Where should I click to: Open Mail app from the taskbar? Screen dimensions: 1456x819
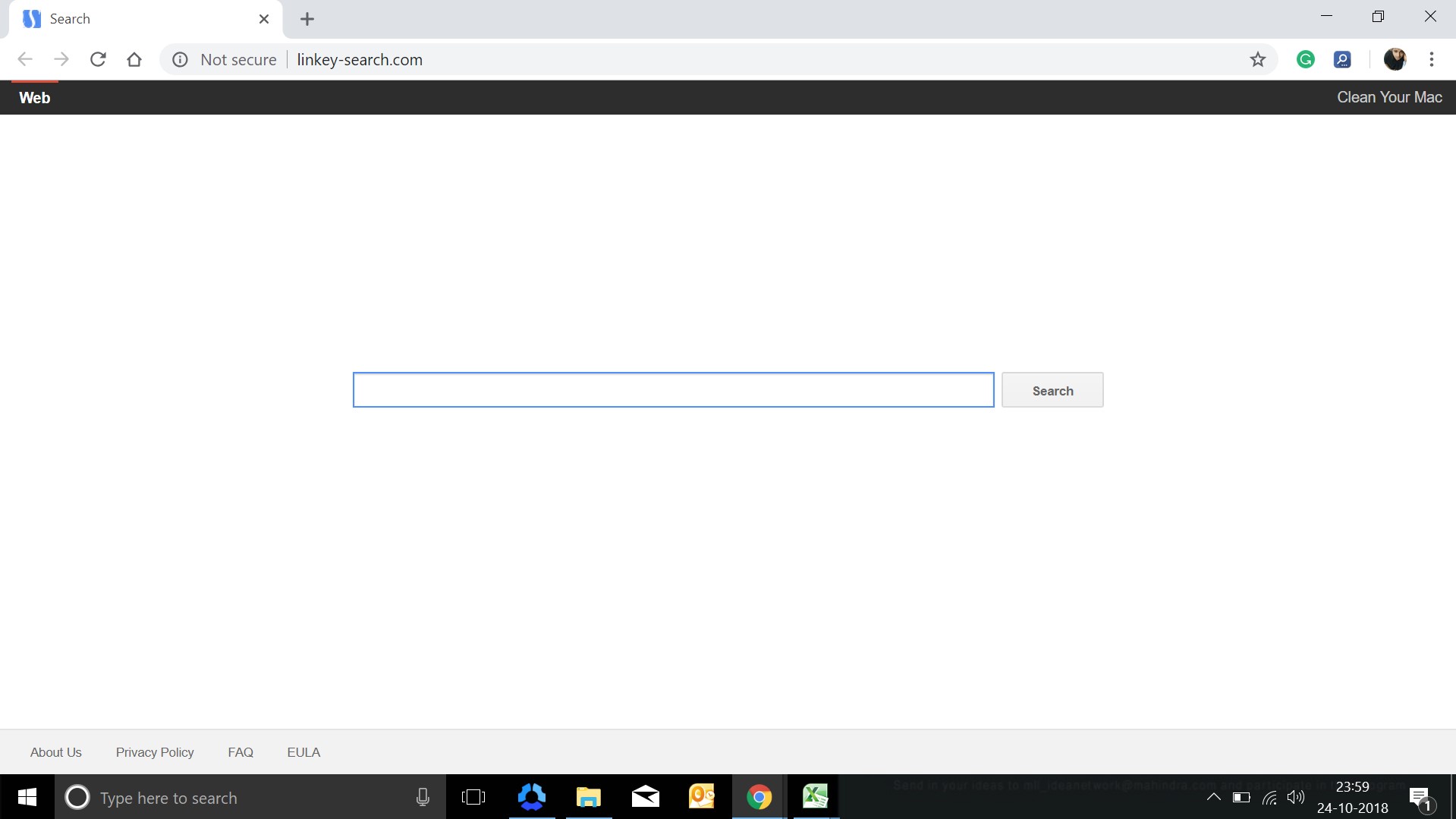tap(645, 797)
